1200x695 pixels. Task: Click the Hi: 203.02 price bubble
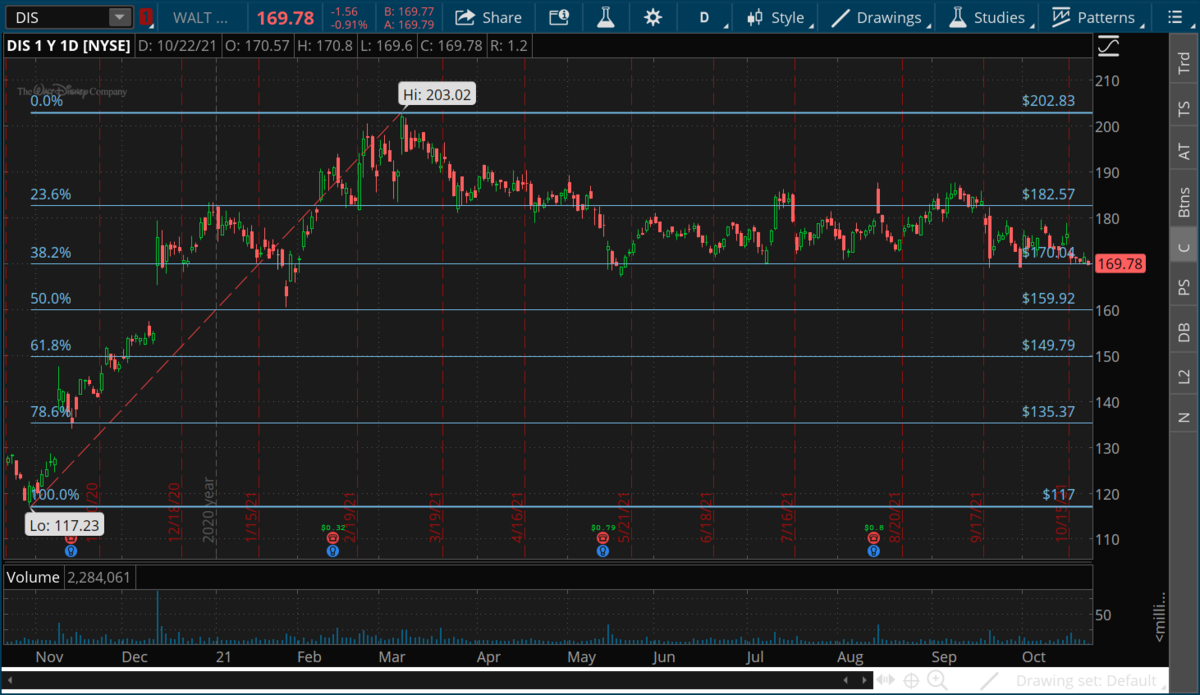435,94
